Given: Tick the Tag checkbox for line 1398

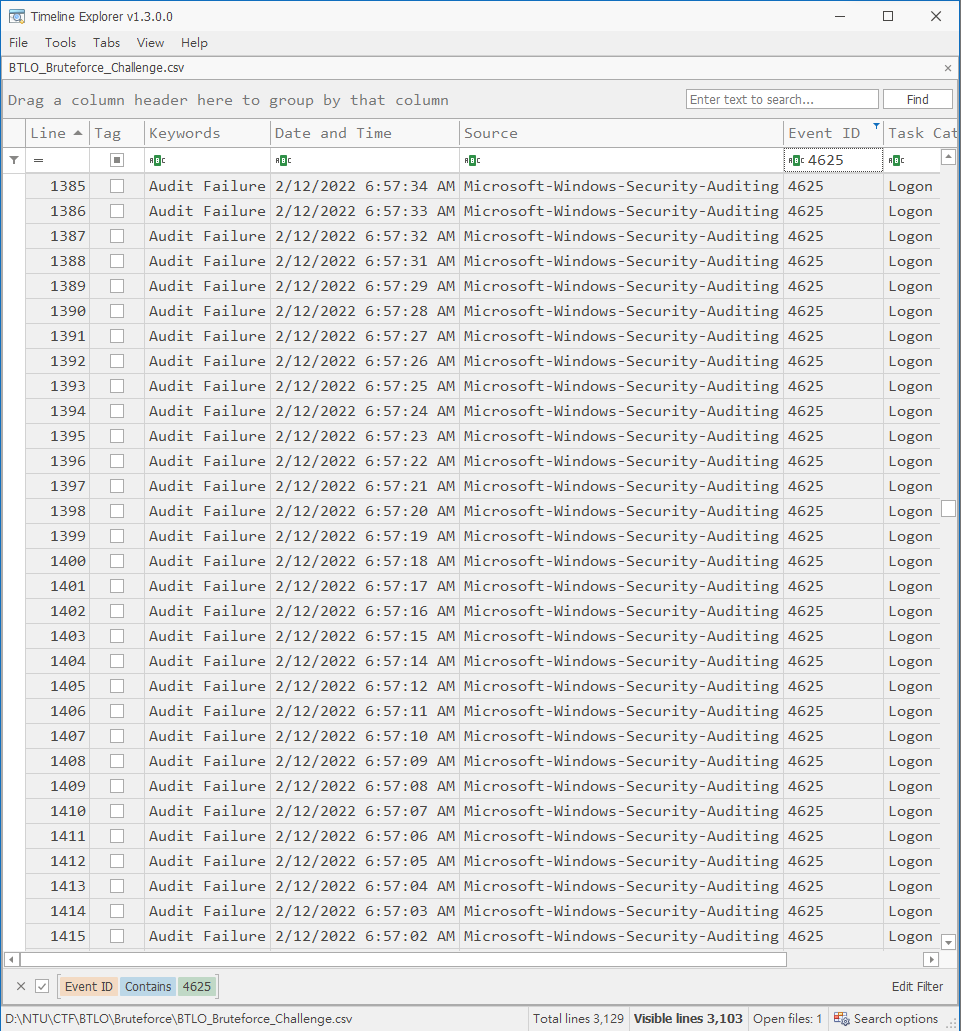Looking at the screenshot, I should pyautogui.click(x=117, y=511).
